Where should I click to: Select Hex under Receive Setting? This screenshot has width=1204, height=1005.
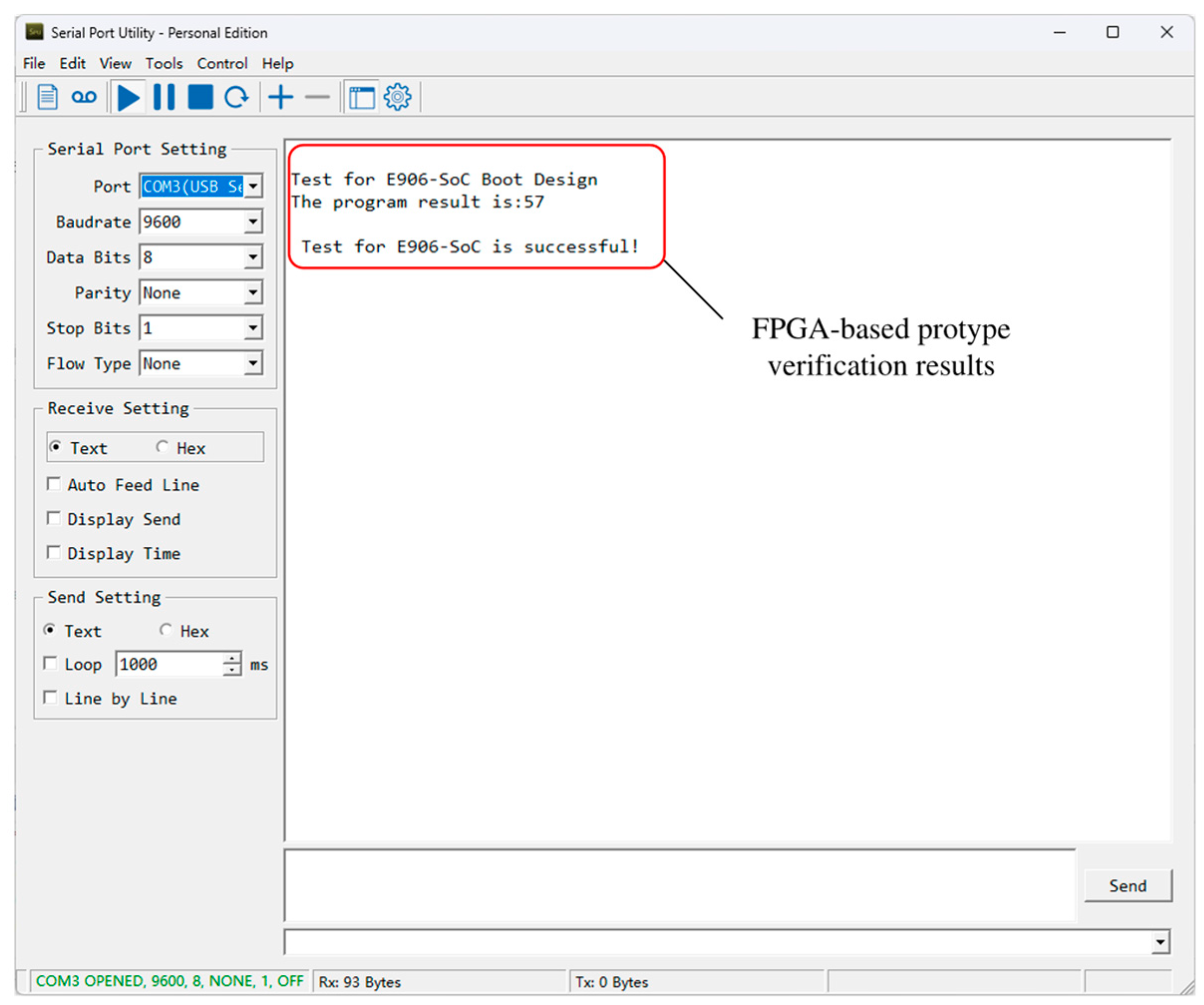[163, 448]
